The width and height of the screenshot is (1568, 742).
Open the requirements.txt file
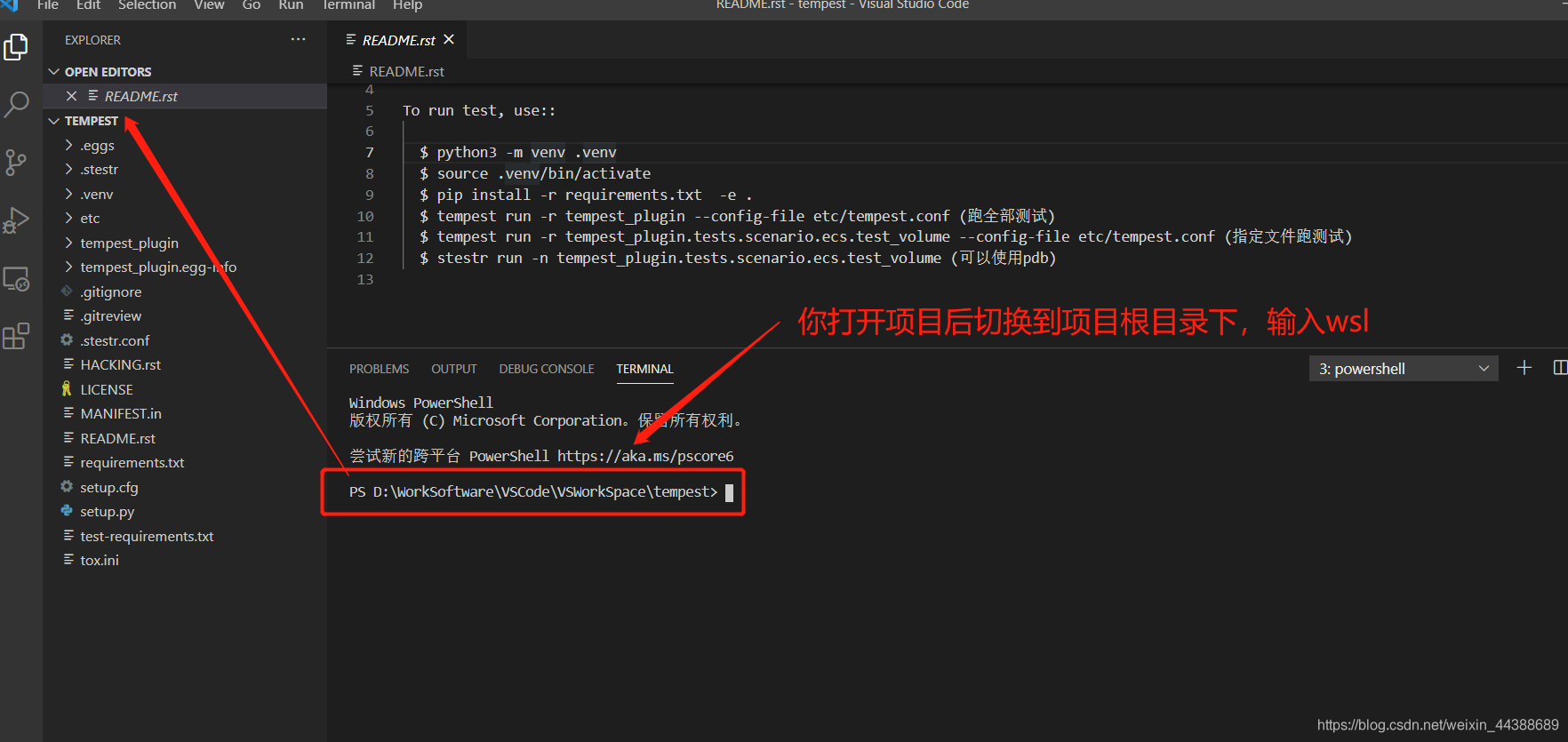pyautogui.click(x=132, y=463)
